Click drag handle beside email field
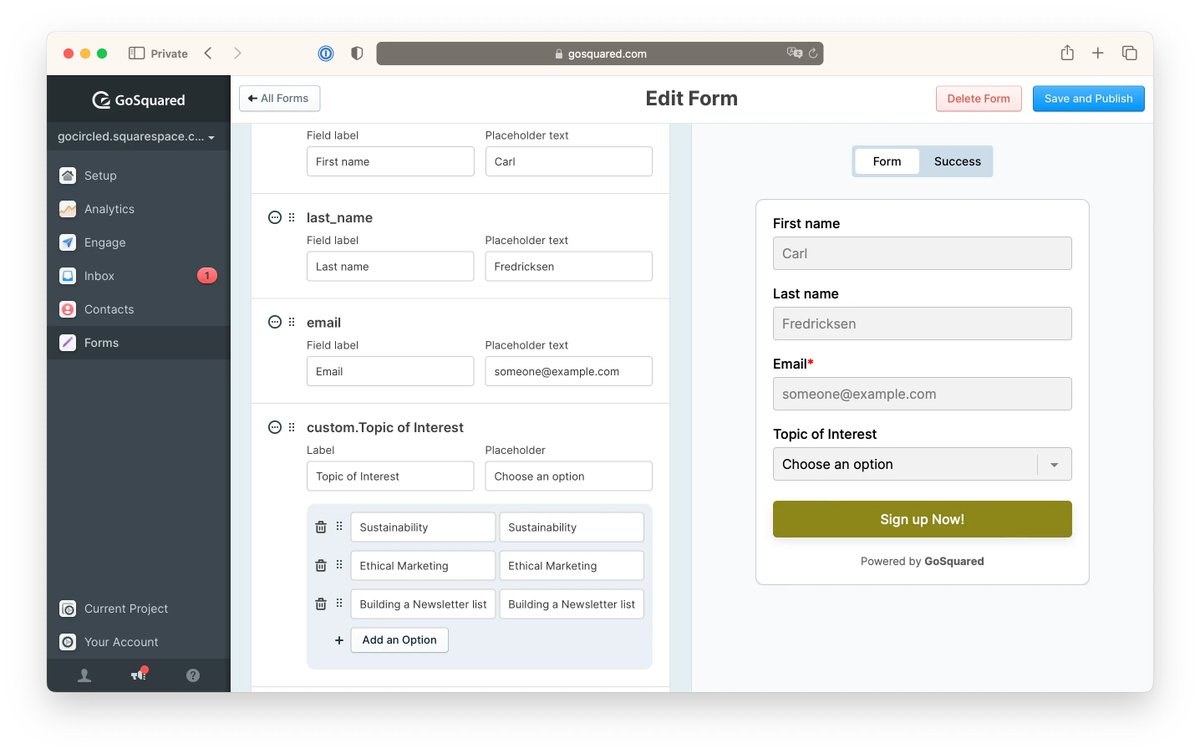 coord(292,322)
